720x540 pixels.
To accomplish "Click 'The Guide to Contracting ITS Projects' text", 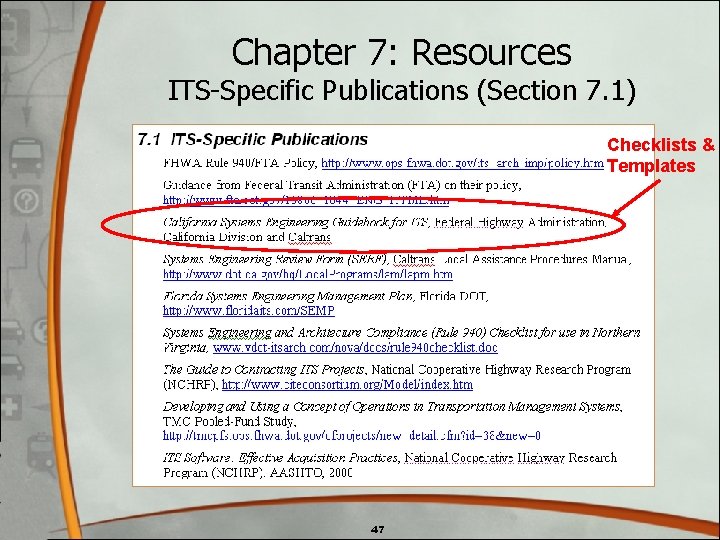I will click(264, 370).
